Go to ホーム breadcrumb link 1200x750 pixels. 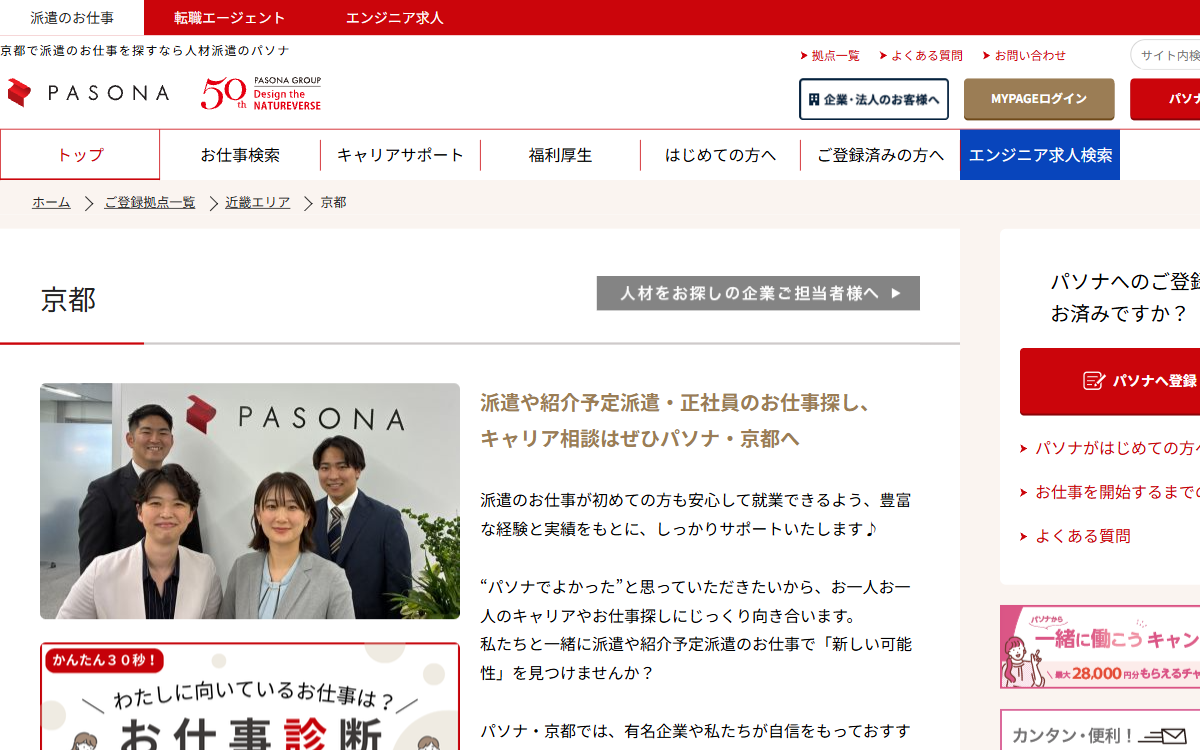[x=51, y=203]
